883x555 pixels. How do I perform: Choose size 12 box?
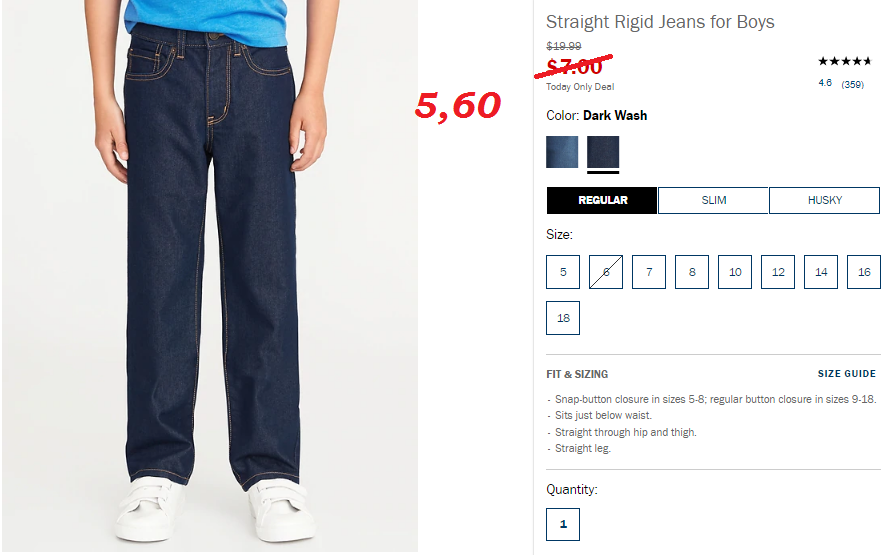[778, 272]
